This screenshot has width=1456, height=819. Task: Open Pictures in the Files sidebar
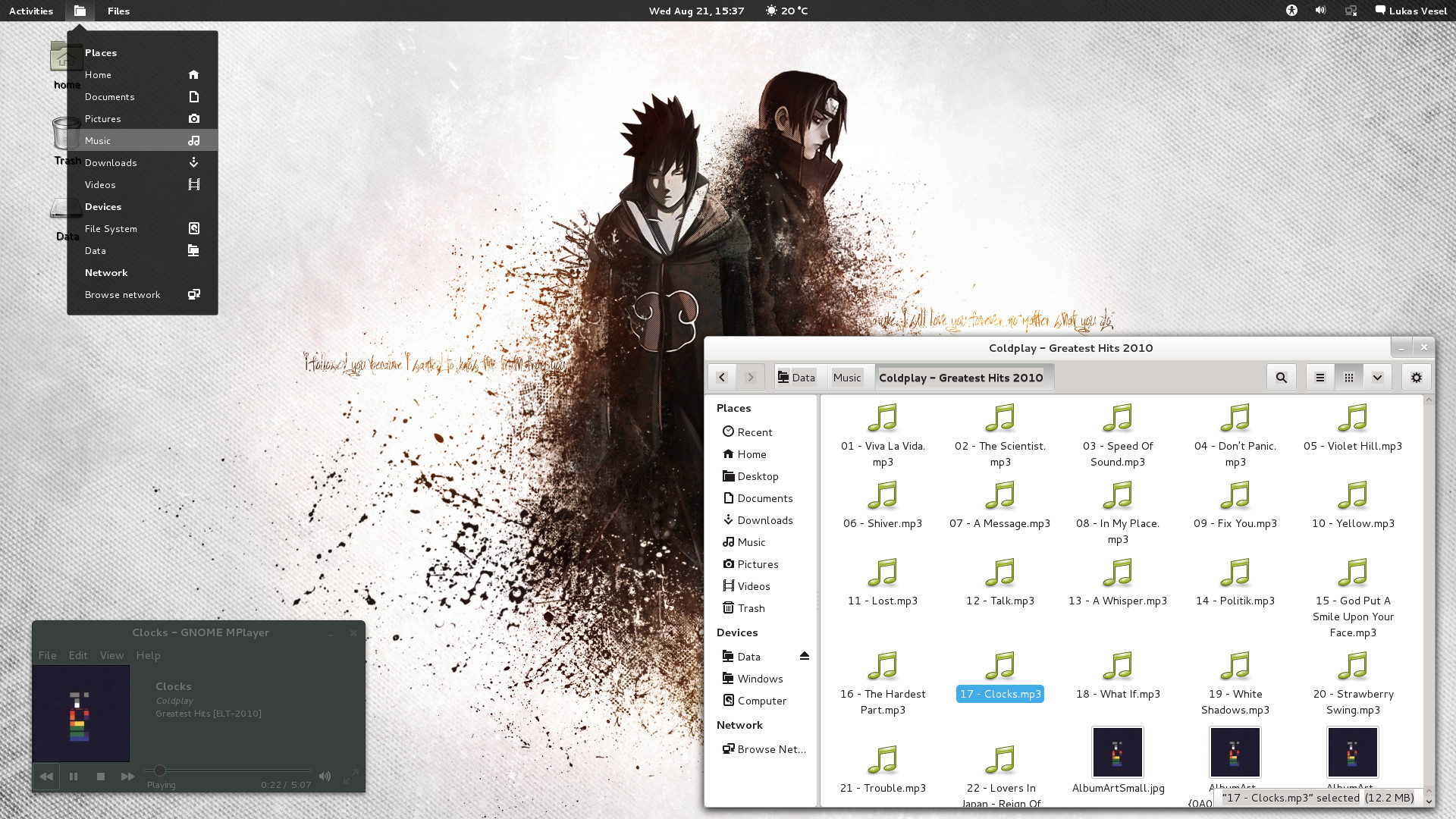pyautogui.click(x=761, y=563)
